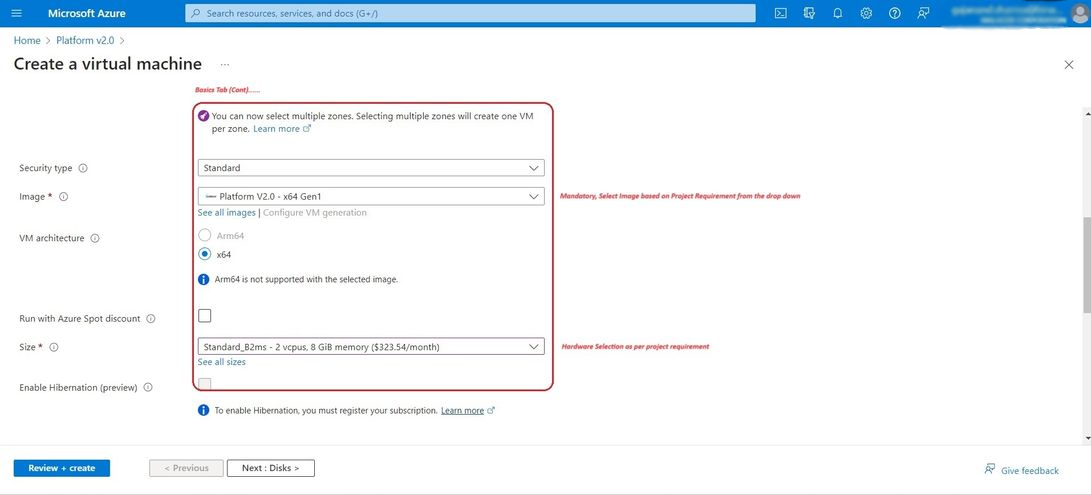Open the ellipsis menu beside page title

pyautogui.click(x=225, y=64)
